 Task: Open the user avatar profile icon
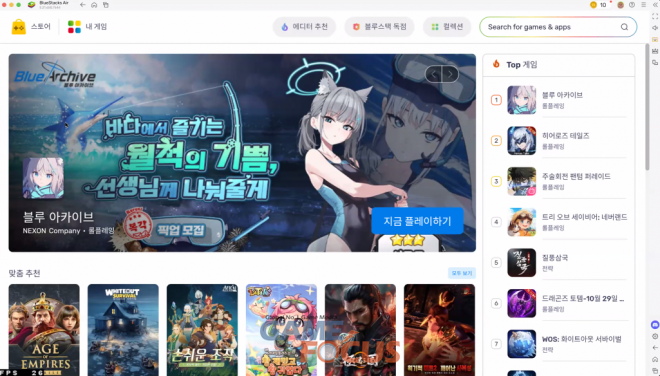(620, 5)
